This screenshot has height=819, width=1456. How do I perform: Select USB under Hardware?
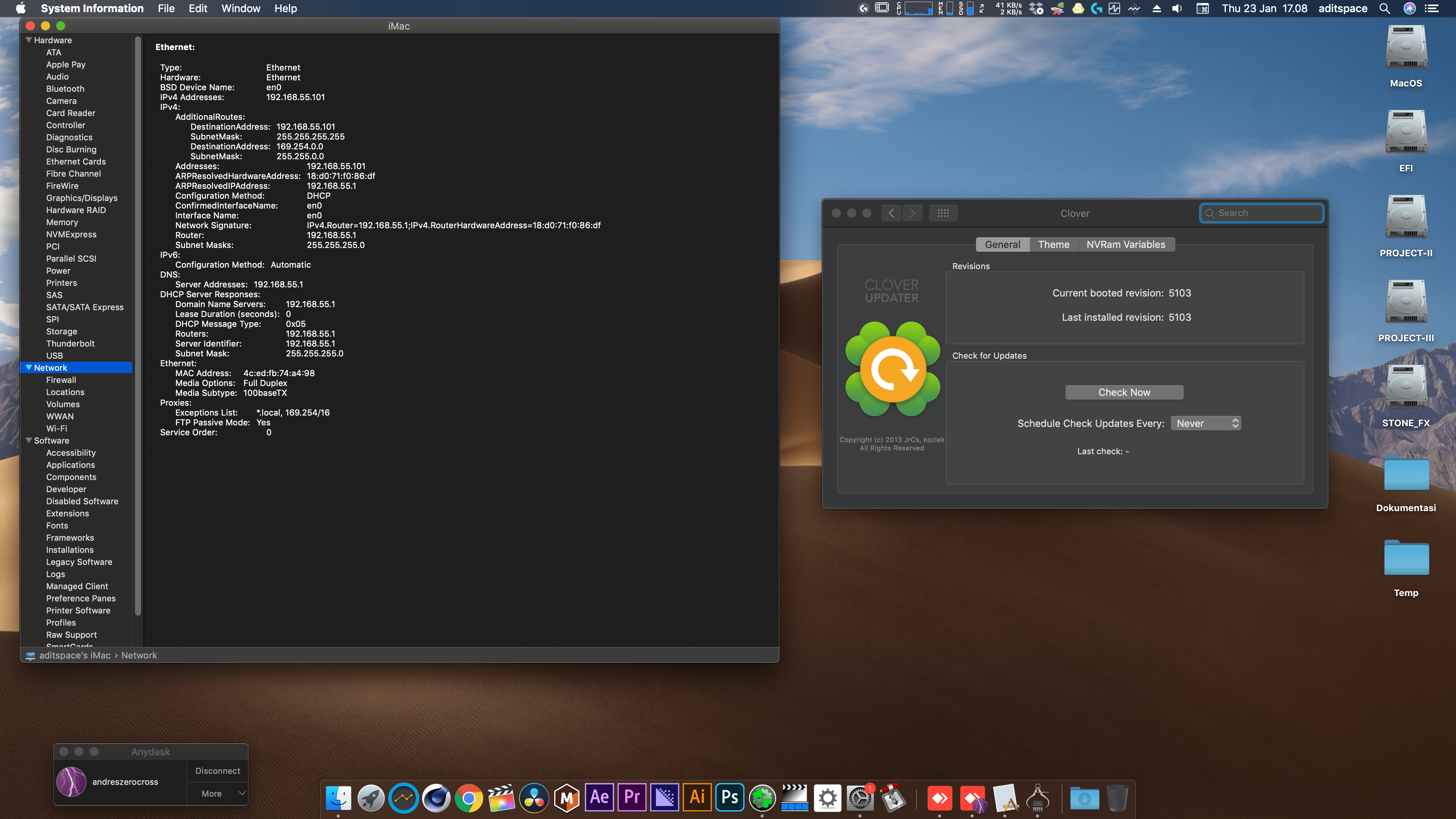pyautogui.click(x=54, y=356)
